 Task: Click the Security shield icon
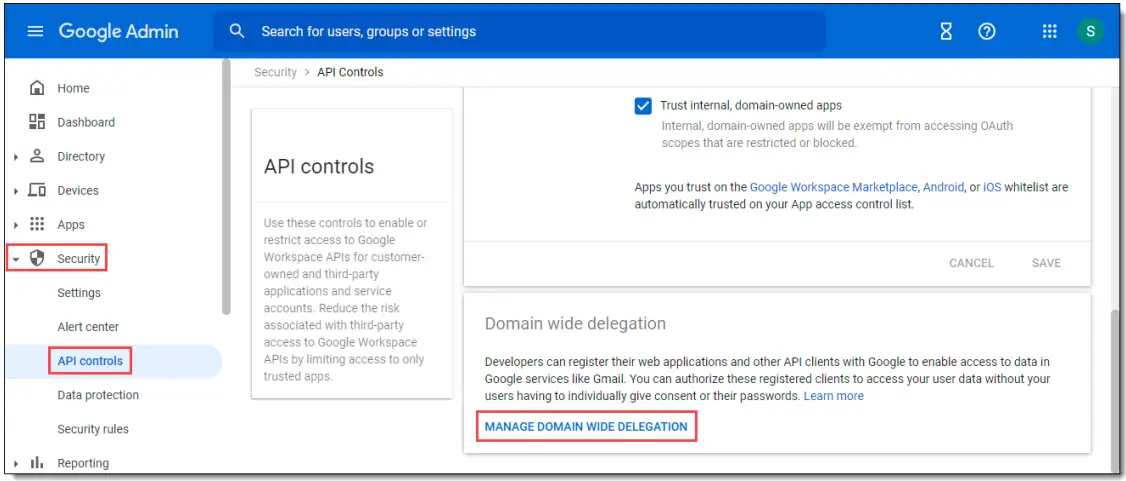click(37, 258)
